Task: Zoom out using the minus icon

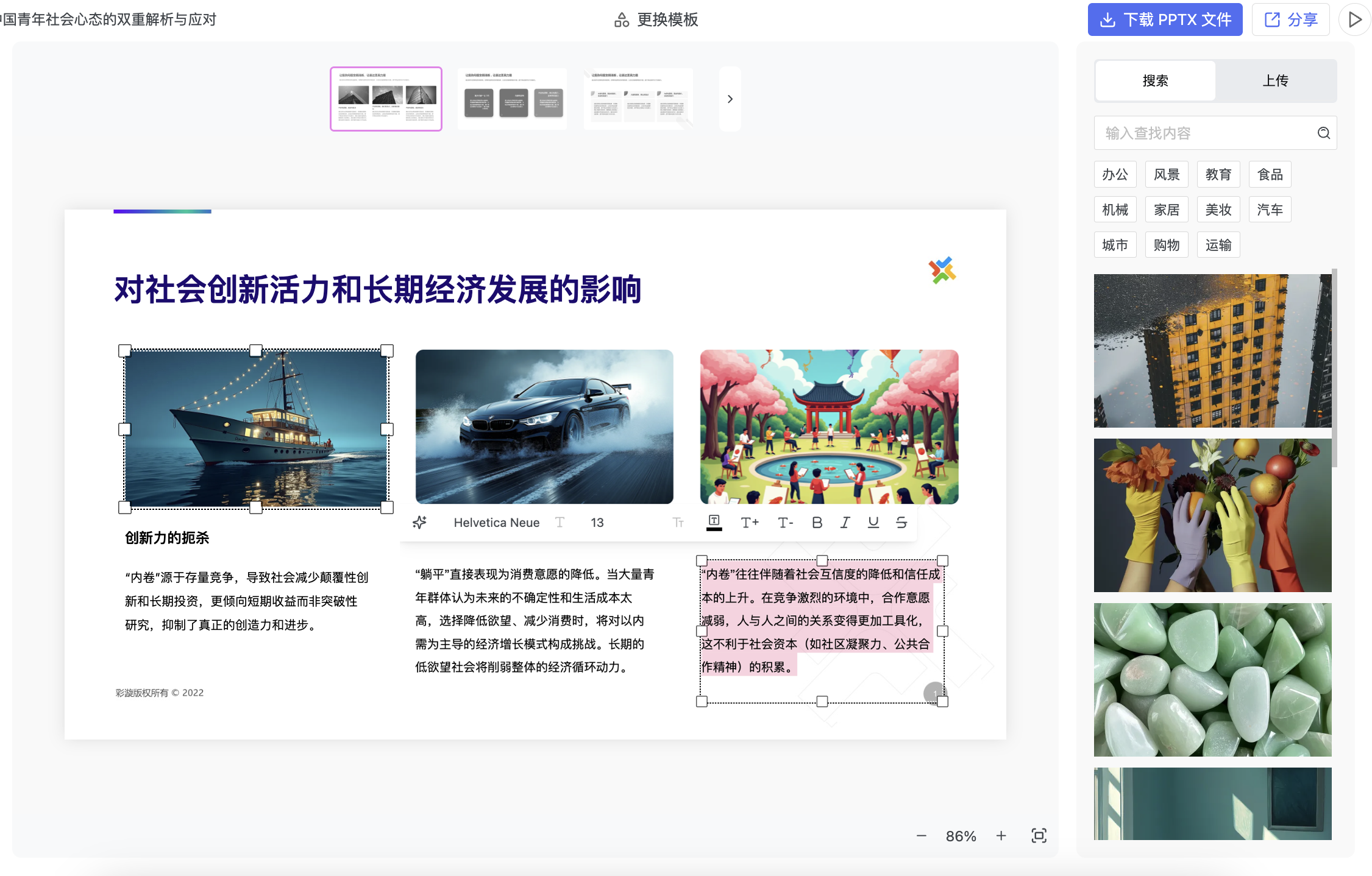Action: (921, 836)
